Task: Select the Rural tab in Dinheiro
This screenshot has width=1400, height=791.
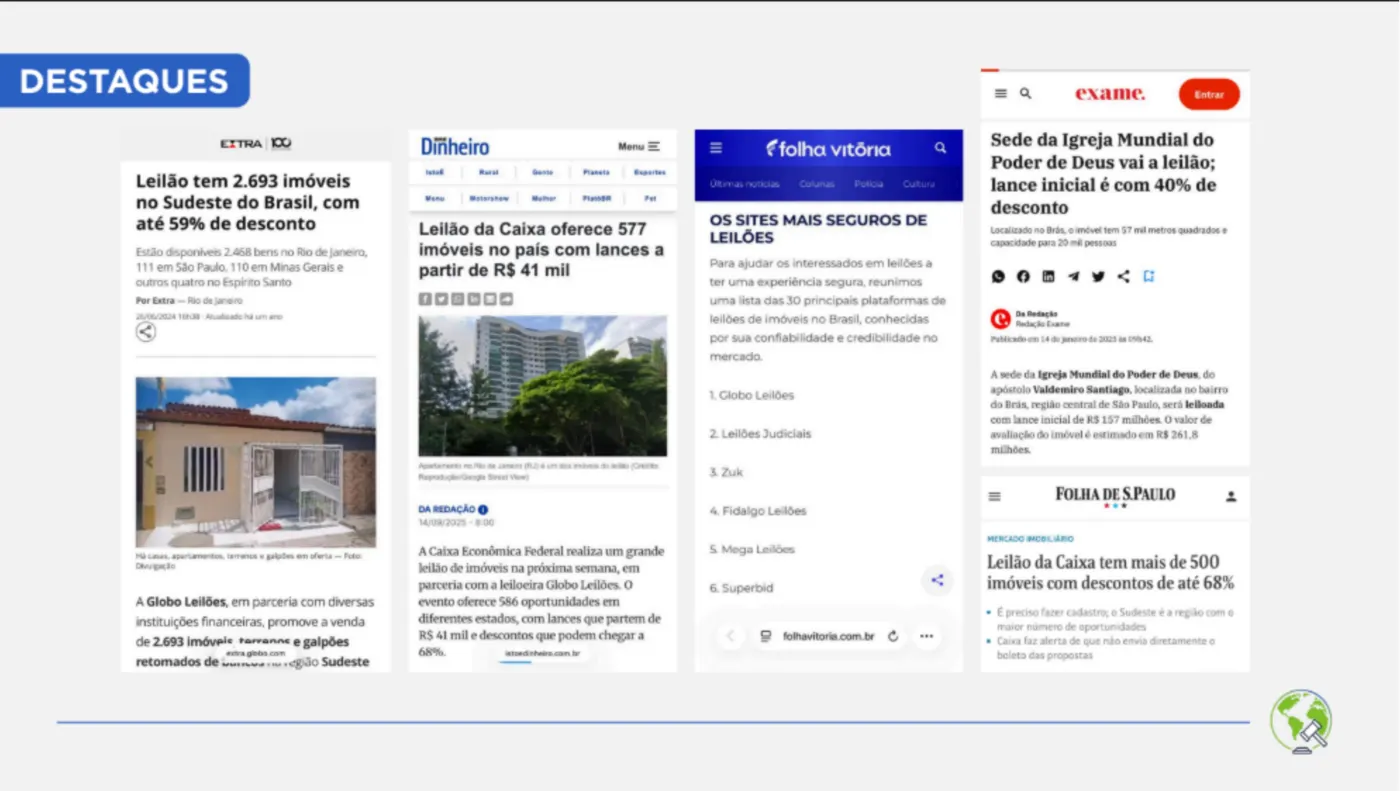Action: (489, 172)
